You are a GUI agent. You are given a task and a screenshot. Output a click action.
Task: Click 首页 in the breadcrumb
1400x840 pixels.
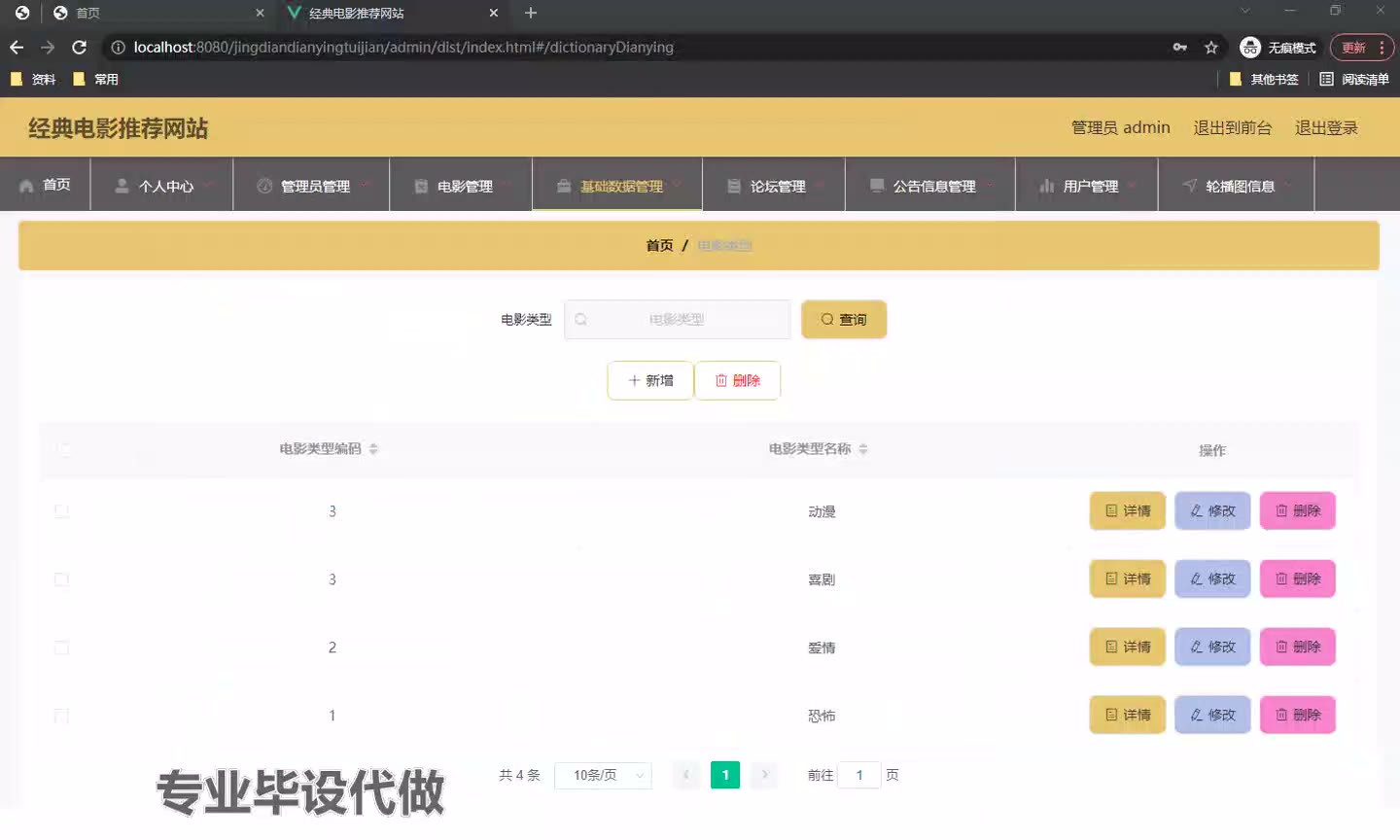[659, 245]
